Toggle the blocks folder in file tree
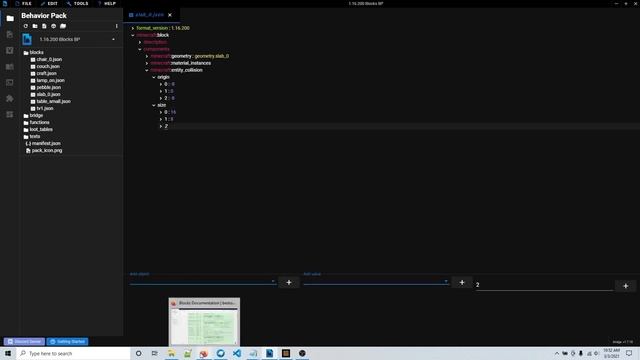Viewport: 640px width, 360px height. [33, 53]
